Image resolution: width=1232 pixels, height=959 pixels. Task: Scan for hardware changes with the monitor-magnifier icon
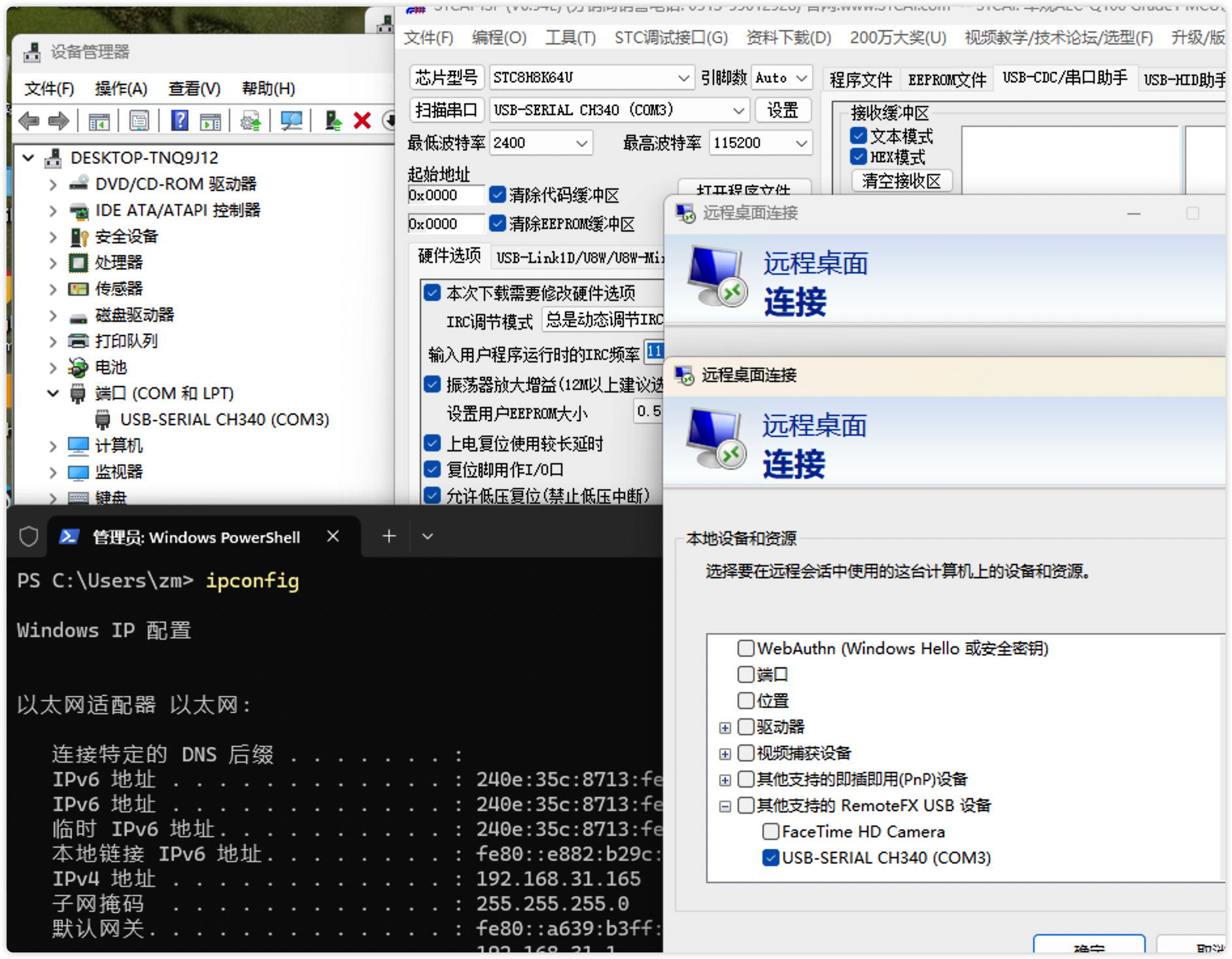pos(292,121)
